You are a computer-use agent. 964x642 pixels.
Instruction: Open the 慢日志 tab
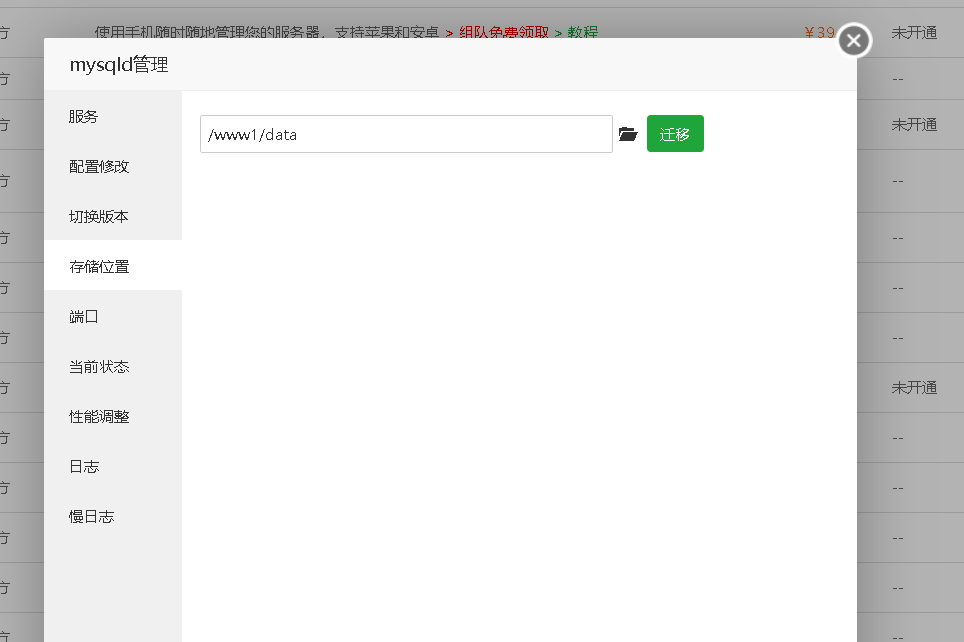coord(113,517)
